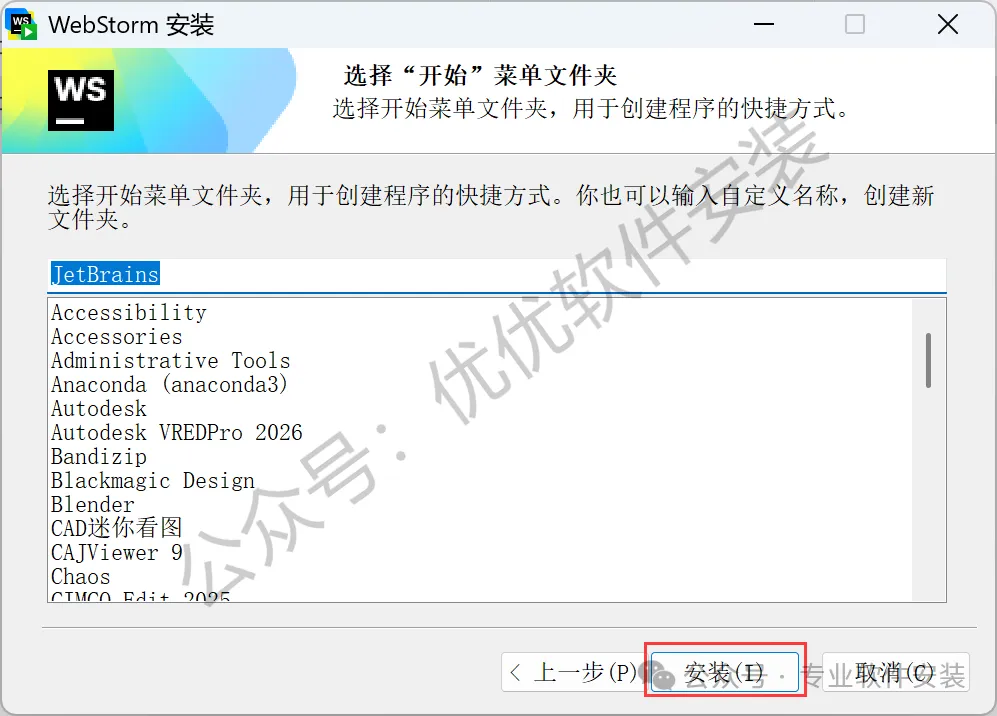The height and width of the screenshot is (716, 997).
Task: Click the folder list scrollbar thumb
Action: coord(928,360)
